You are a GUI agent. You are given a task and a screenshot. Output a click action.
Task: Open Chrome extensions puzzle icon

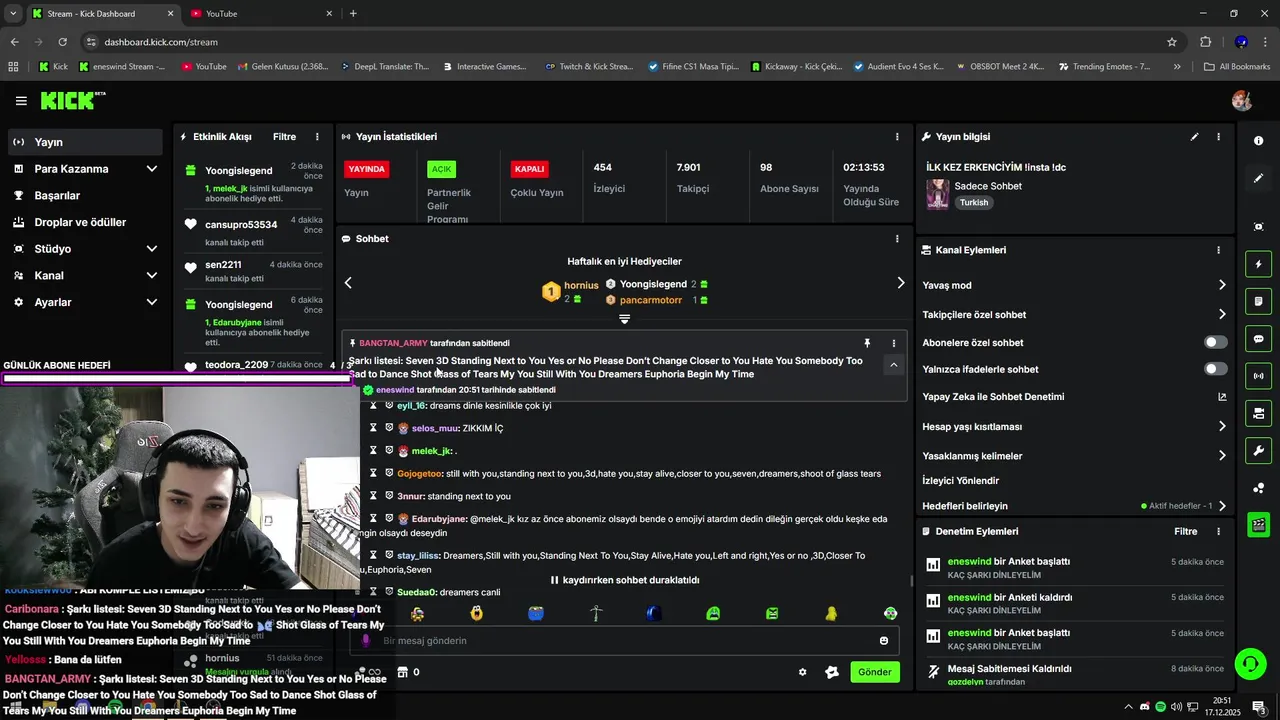[1205, 42]
